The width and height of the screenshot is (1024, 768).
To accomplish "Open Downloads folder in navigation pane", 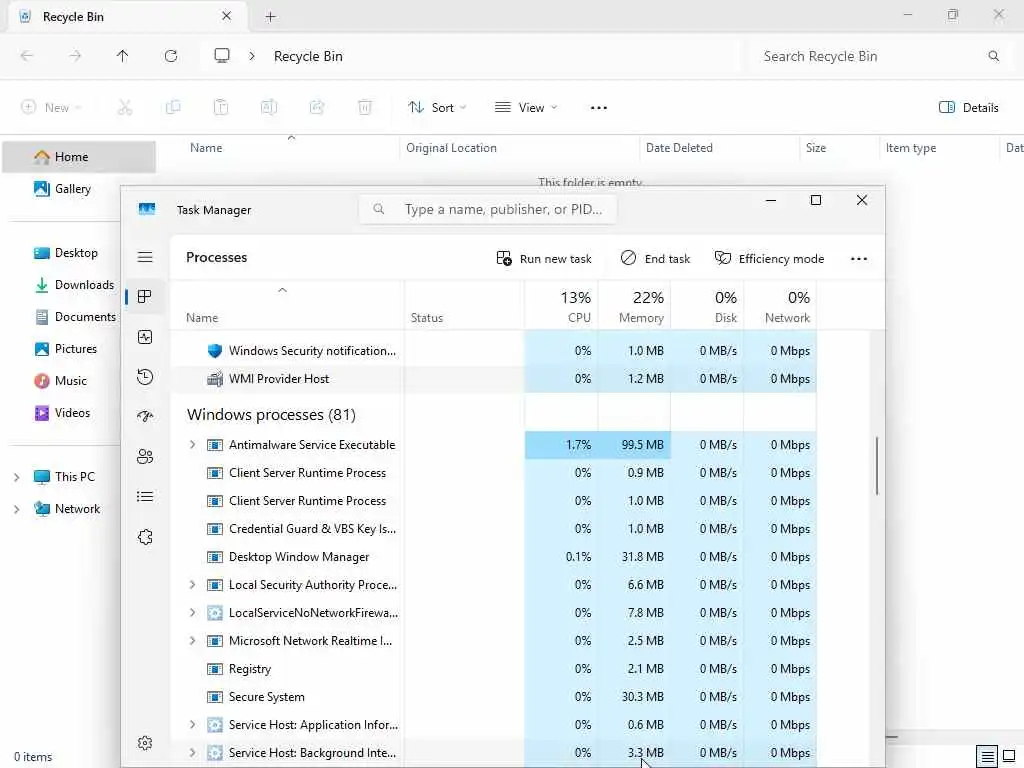I will click(x=74, y=285).
